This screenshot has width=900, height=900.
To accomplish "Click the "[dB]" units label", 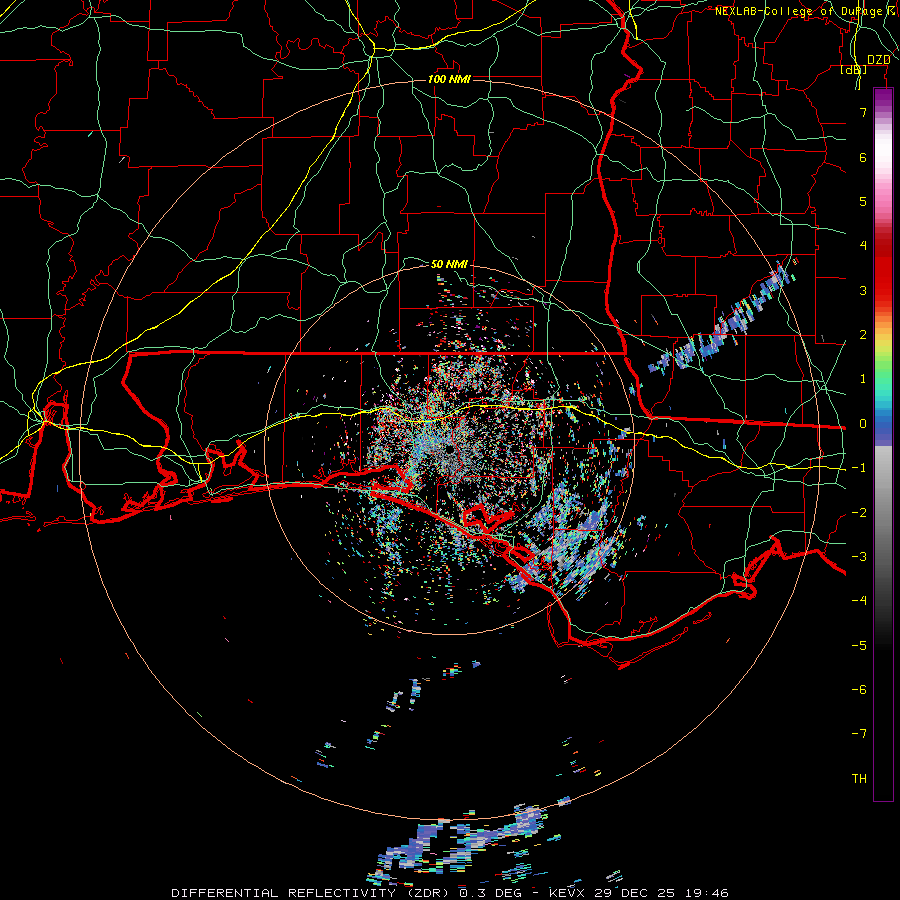I will click(854, 70).
